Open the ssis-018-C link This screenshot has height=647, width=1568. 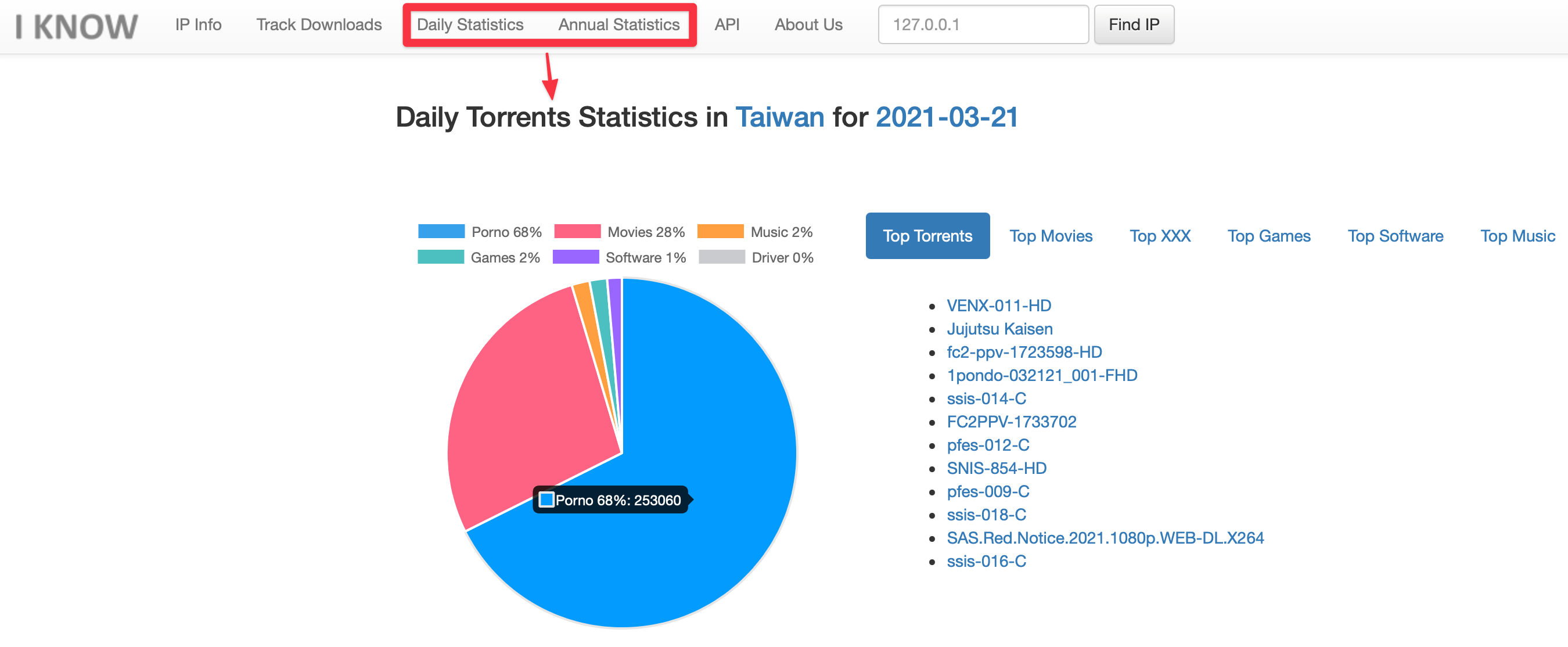point(986,515)
